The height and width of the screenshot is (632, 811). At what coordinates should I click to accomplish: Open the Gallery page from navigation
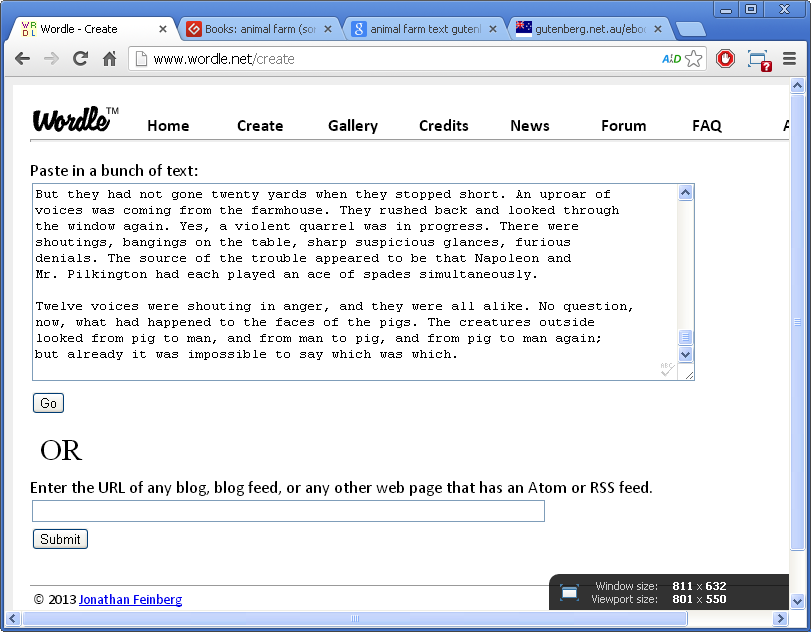(x=353, y=126)
